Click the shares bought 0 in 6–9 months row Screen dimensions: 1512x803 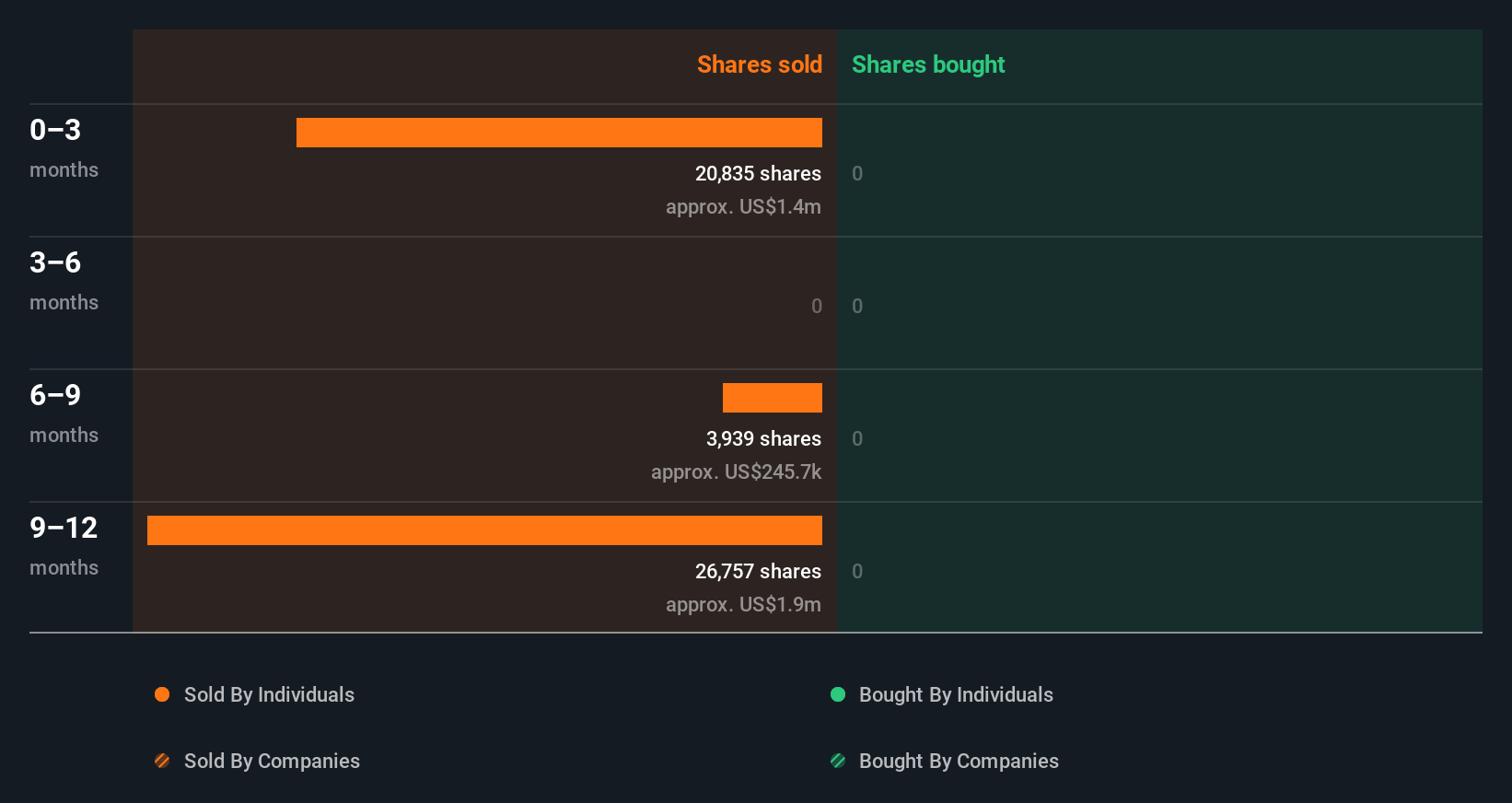point(857,438)
